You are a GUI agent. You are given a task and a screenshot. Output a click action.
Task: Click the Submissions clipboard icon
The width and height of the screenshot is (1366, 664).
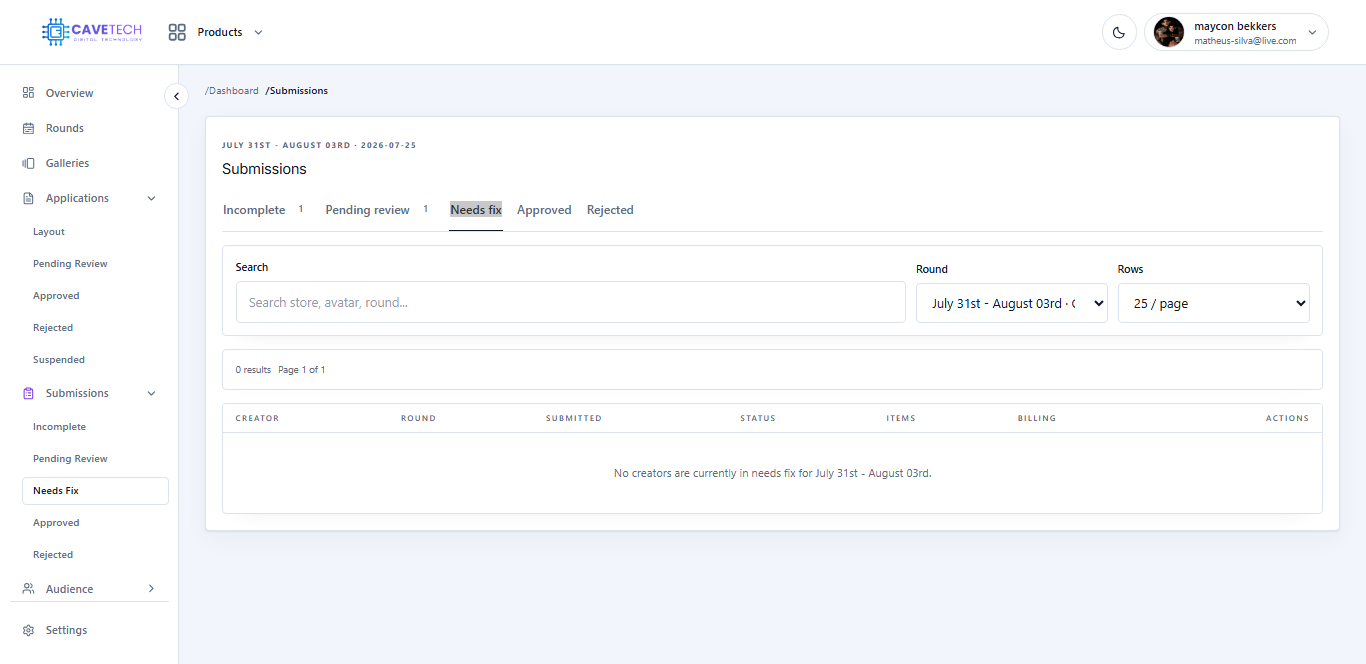click(28, 393)
